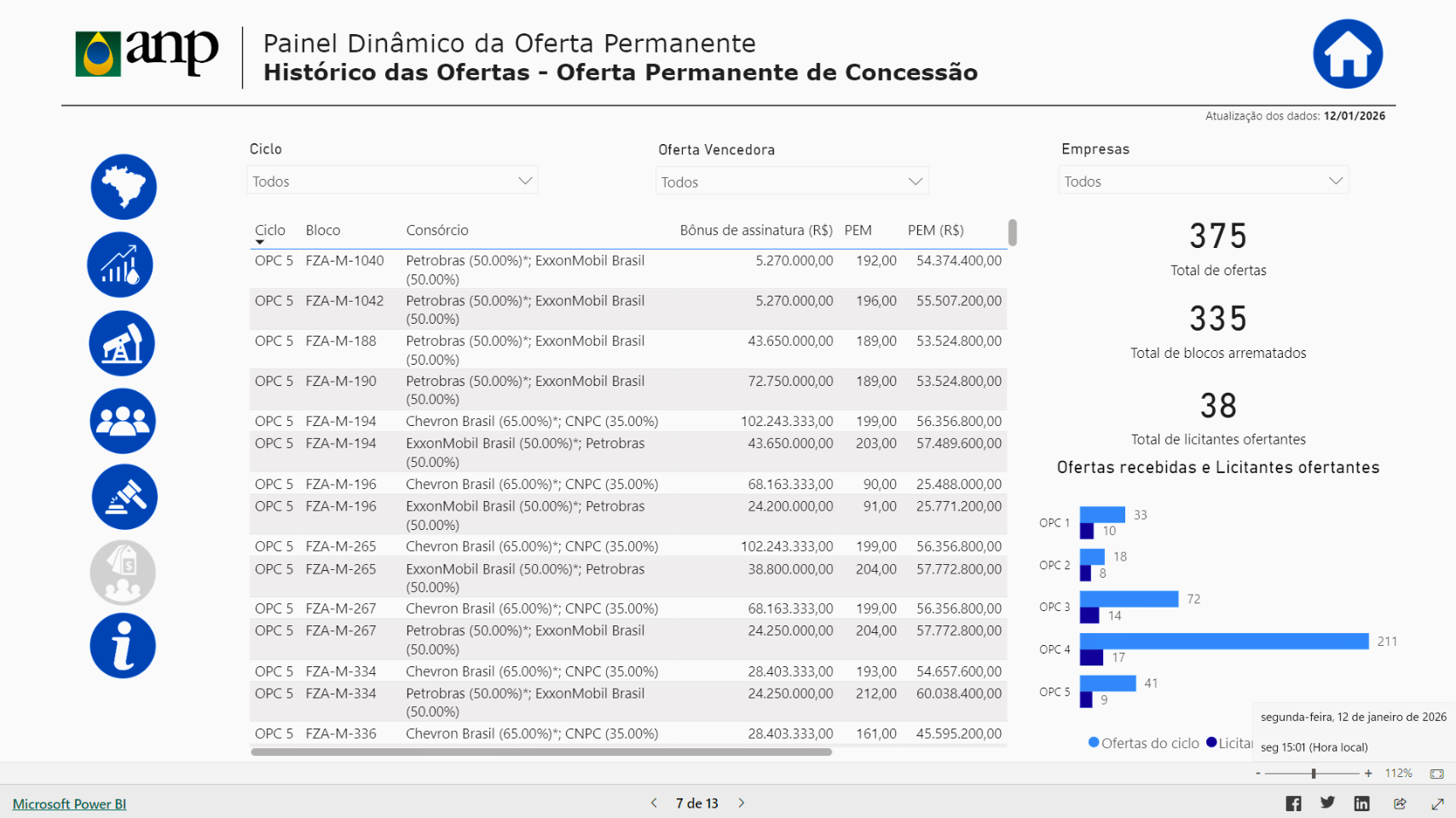This screenshot has width=1456, height=818.
Task: Sort table by Consórcio column header
Action: point(437,230)
